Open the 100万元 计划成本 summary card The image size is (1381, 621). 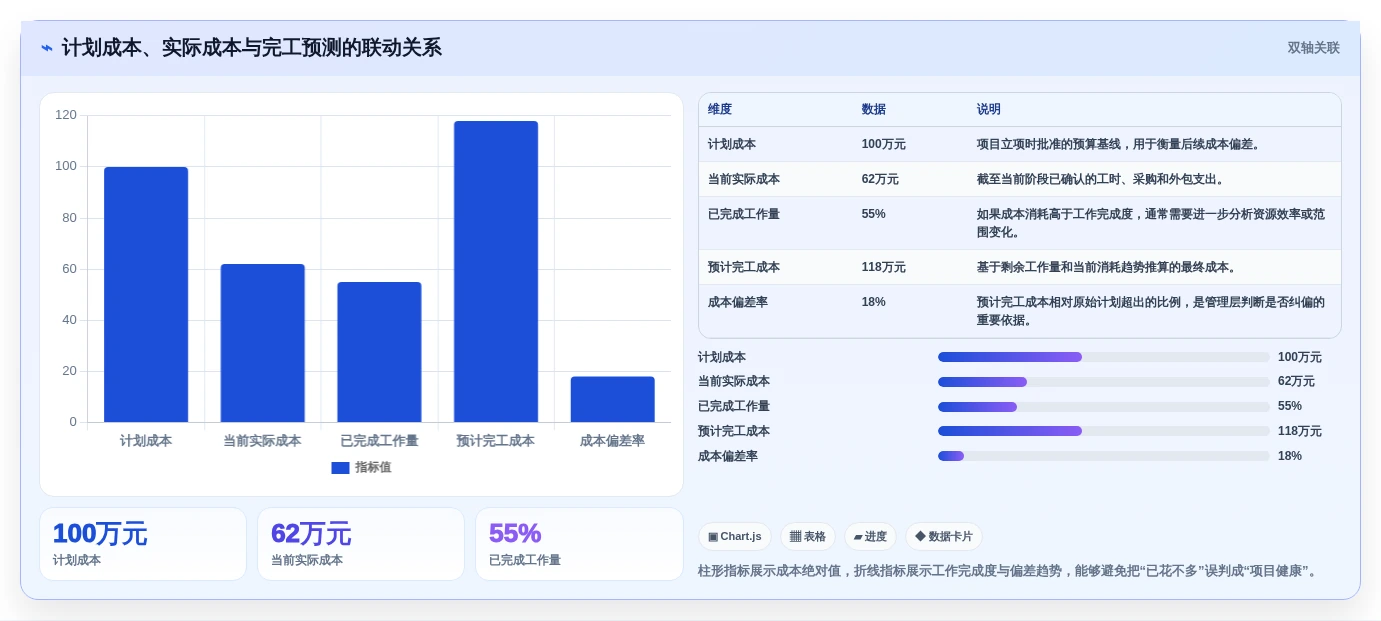click(143, 544)
